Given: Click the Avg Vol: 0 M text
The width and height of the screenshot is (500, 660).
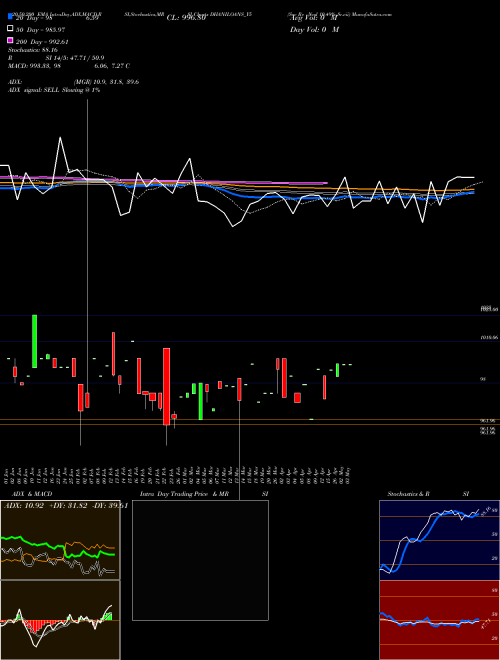Looking at the screenshot, I should (x=314, y=18).
